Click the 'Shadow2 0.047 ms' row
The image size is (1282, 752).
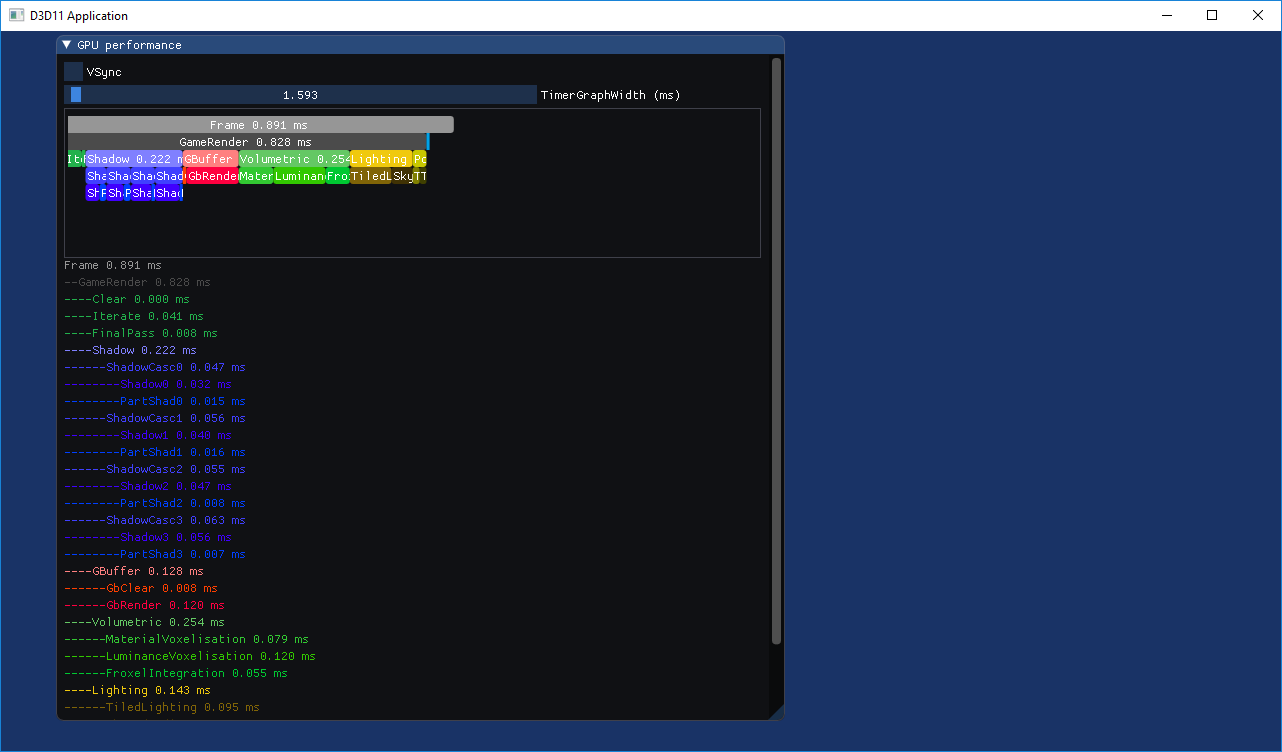coord(148,486)
